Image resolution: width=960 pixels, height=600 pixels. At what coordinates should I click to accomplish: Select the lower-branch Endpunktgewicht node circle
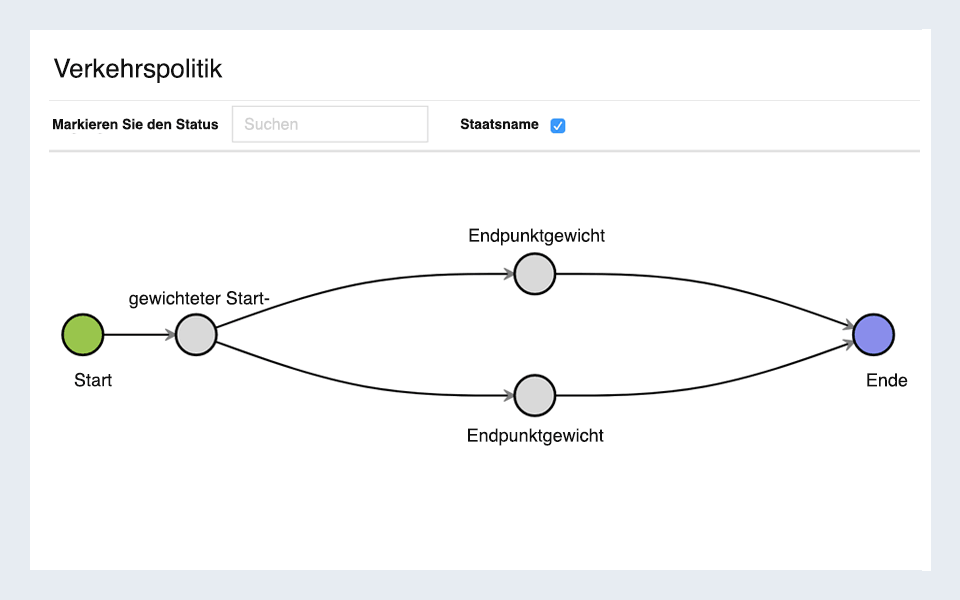(535, 396)
